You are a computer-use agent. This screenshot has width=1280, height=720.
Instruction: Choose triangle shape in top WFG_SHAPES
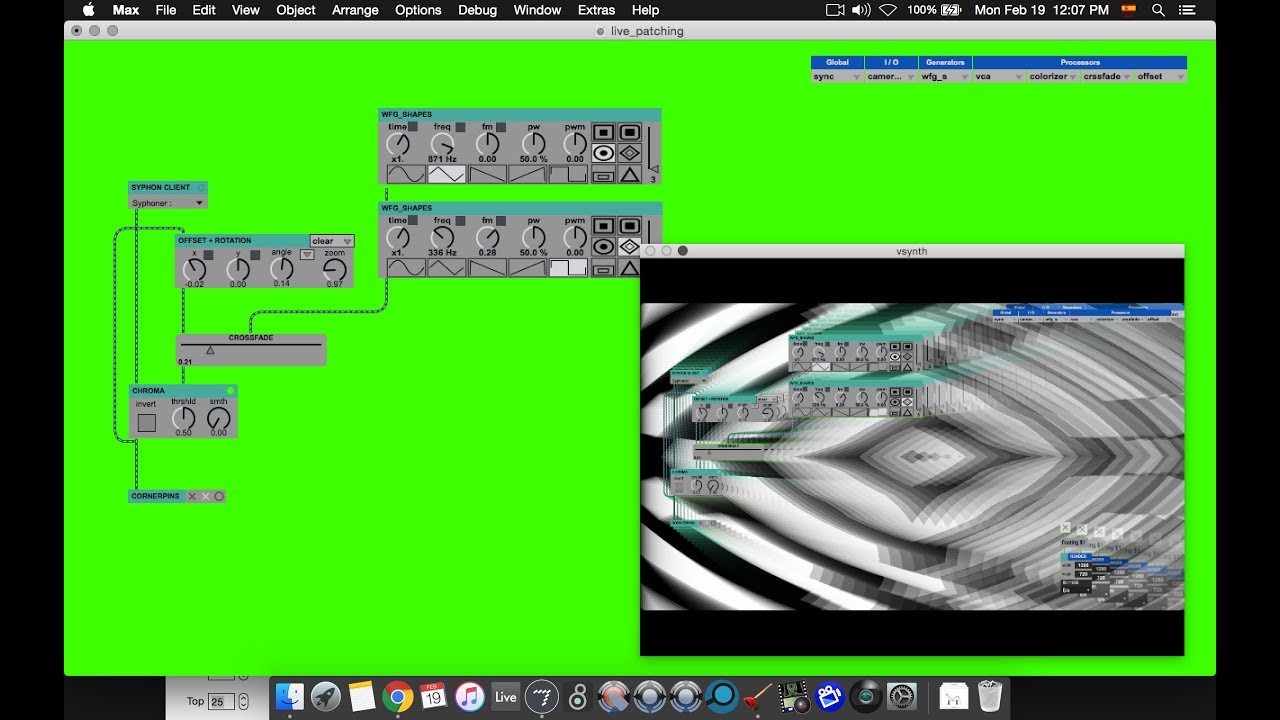[x=629, y=175]
